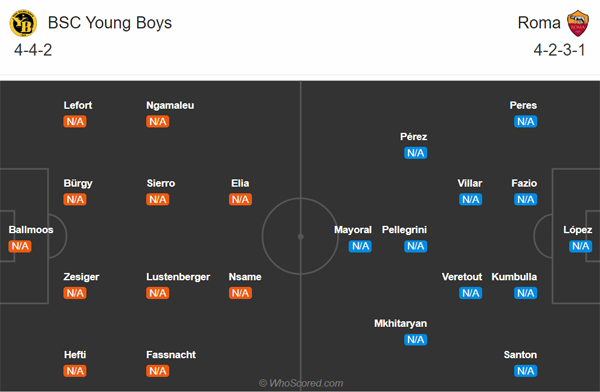Click the Roma club crest
Image resolution: width=600 pixels, height=392 pixels.
[x=578, y=23]
